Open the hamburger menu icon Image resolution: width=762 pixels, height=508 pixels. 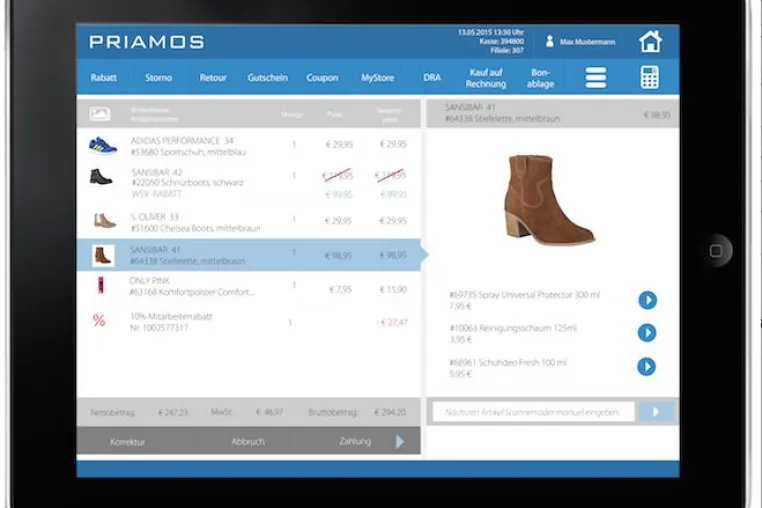[596, 78]
